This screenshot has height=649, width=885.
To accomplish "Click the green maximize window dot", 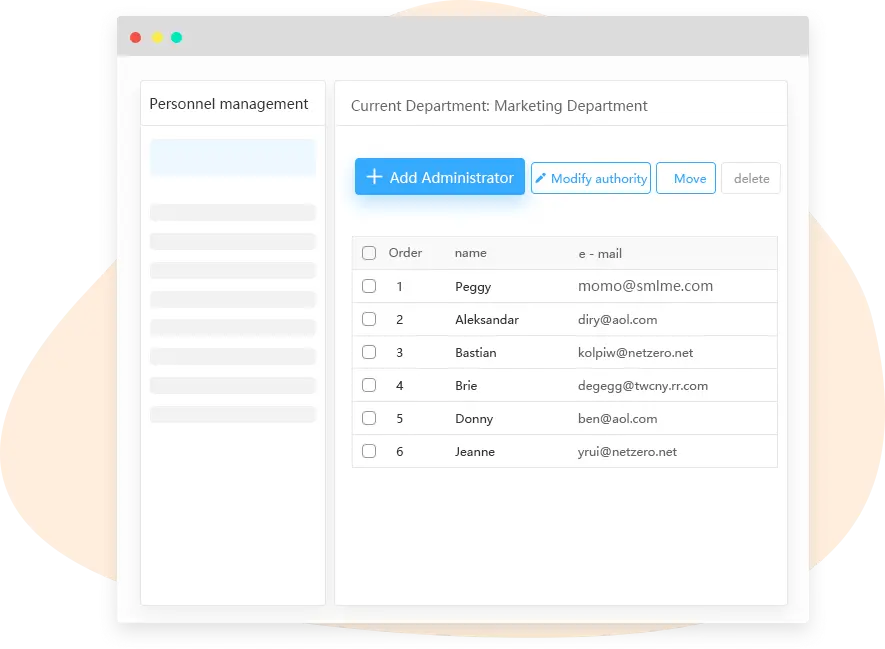I will [x=177, y=37].
